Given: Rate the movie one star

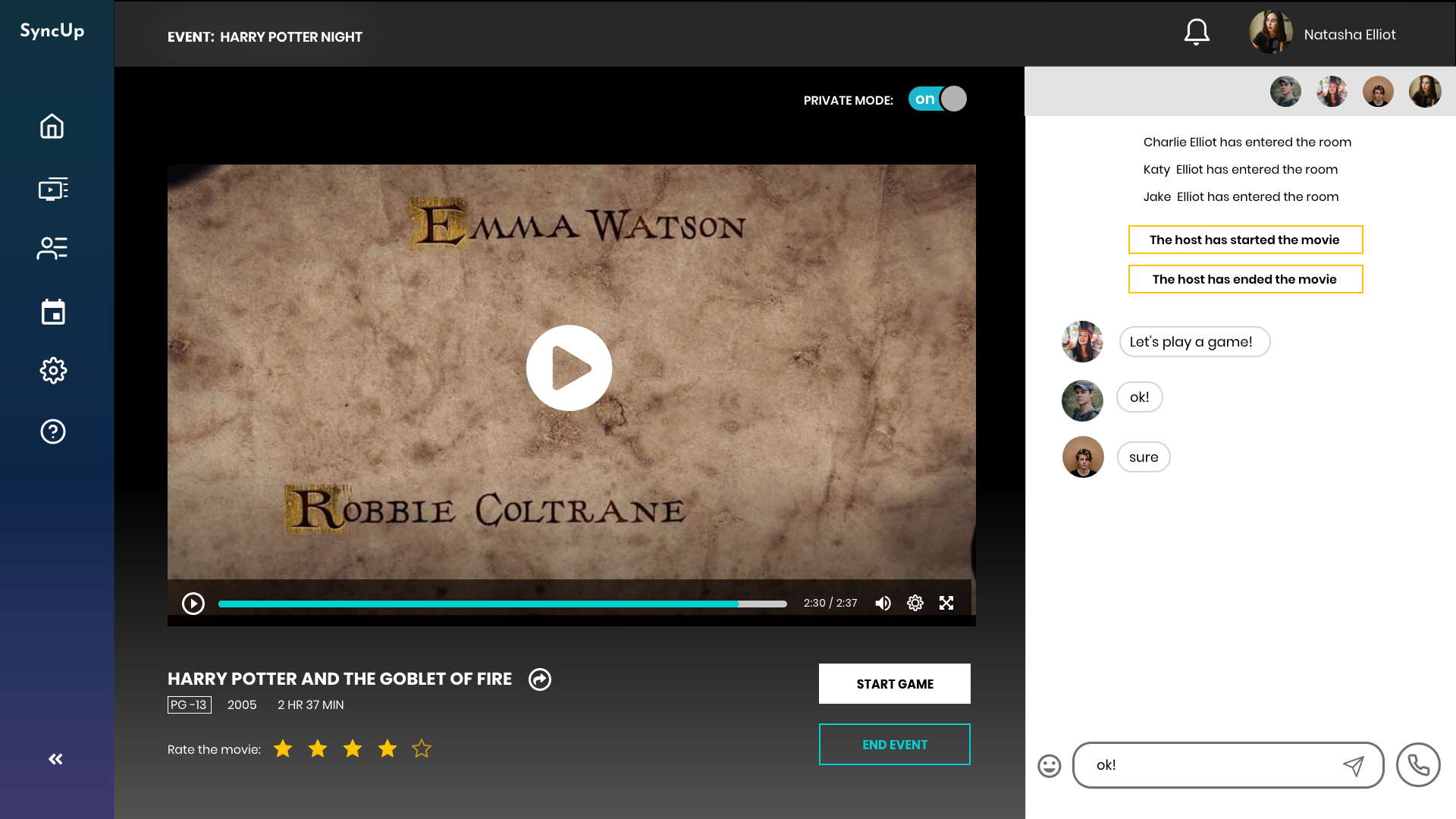Looking at the screenshot, I should pyautogui.click(x=283, y=749).
